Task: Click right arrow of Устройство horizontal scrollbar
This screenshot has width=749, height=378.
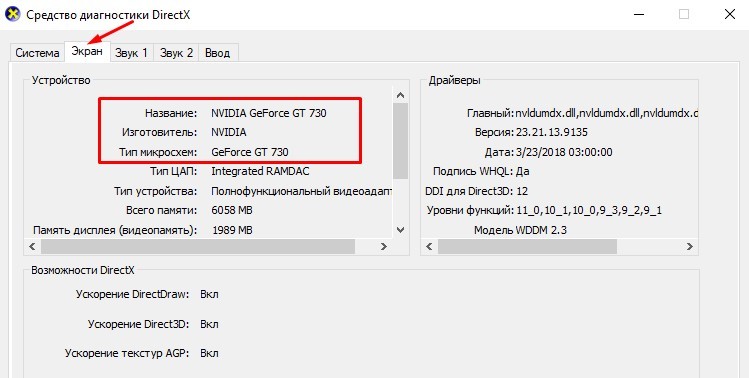Action: coord(384,247)
